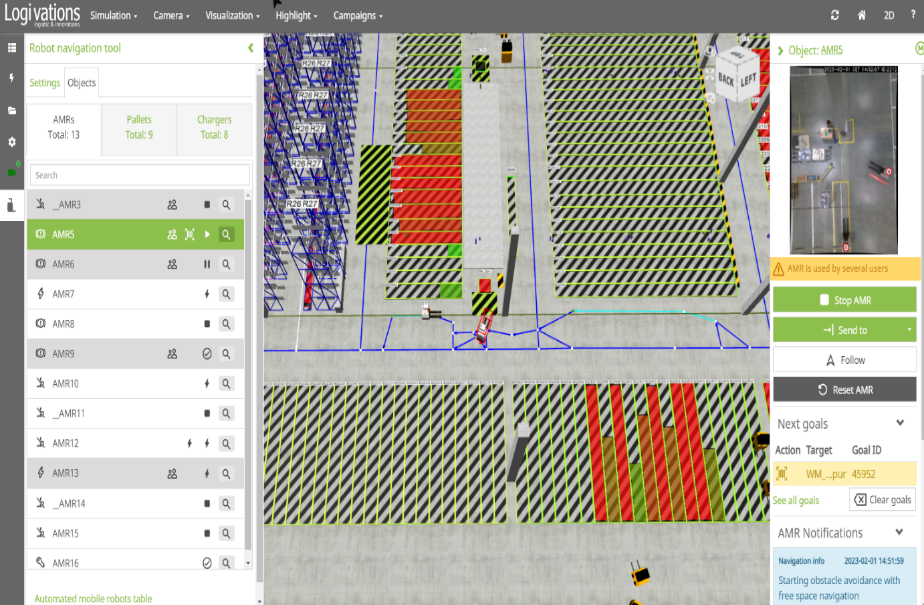Locate AMR9 with magnifier icon
The image size is (924, 605).
(x=226, y=354)
